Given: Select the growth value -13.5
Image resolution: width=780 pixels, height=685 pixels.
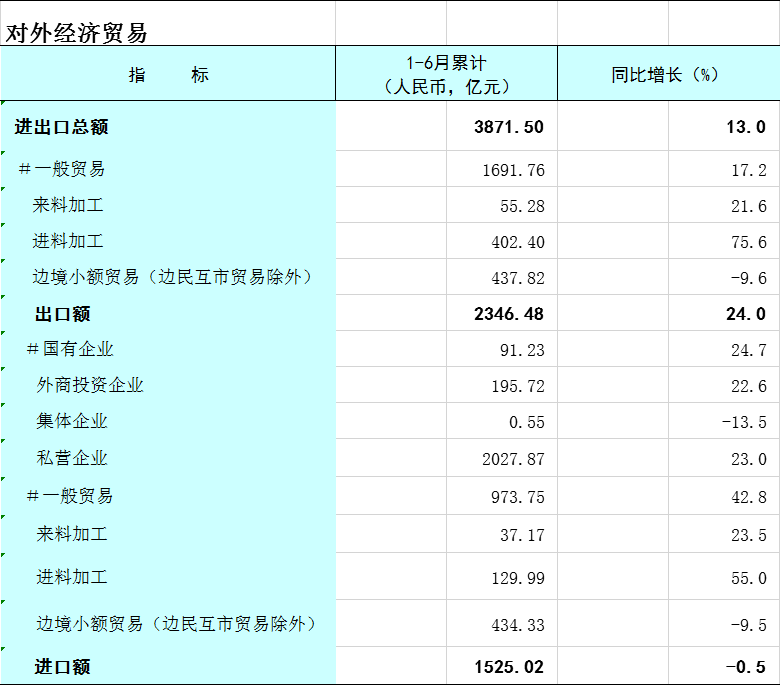Looking at the screenshot, I should (x=744, y=422).
